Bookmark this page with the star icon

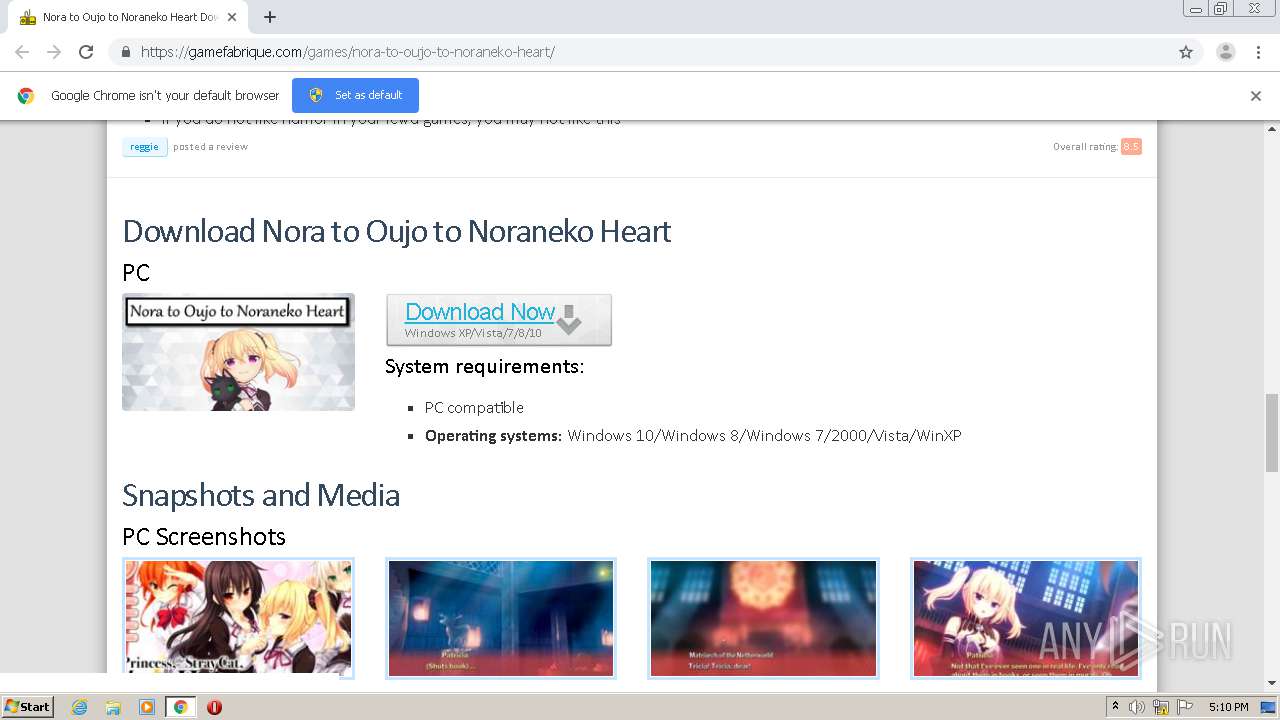point(1186,52)
